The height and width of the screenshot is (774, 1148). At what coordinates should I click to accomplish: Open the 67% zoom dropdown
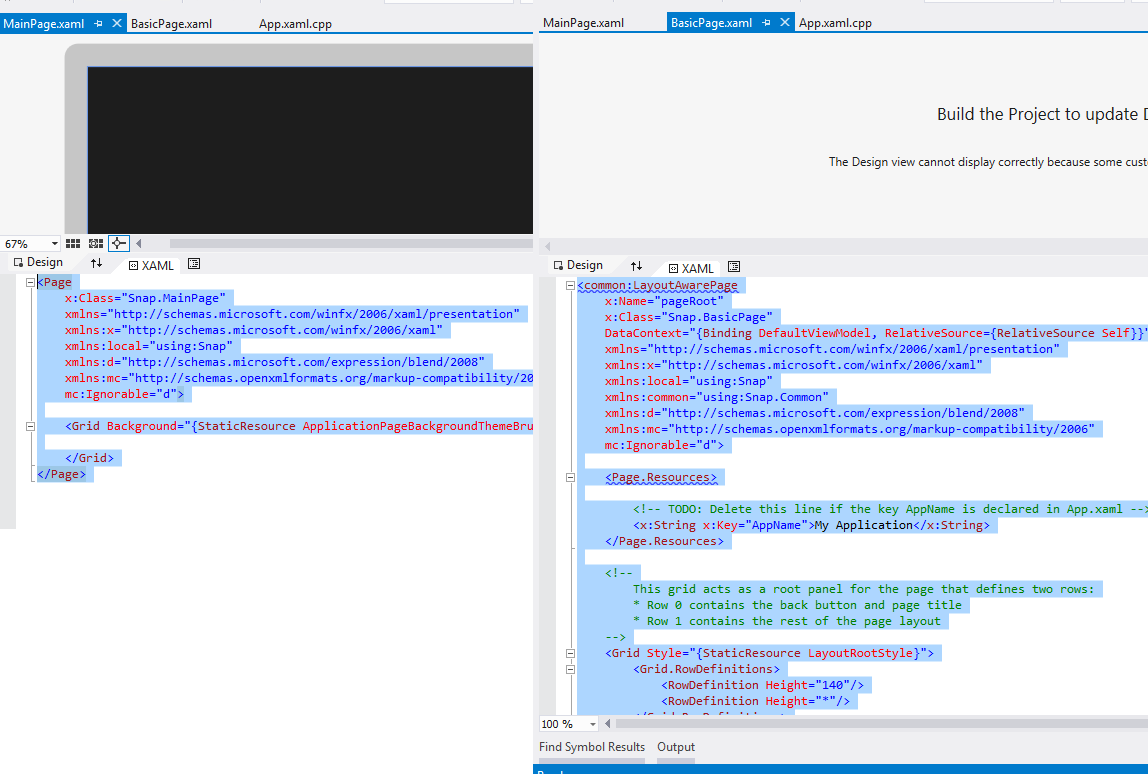point(54,244)
